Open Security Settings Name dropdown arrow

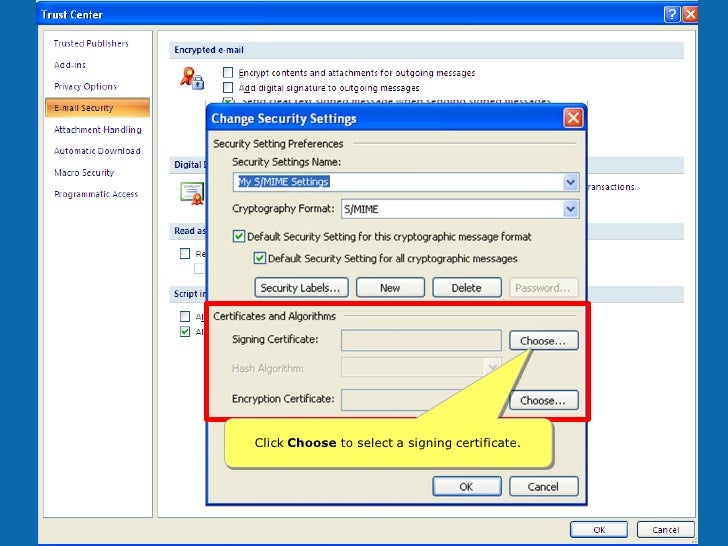571,182
